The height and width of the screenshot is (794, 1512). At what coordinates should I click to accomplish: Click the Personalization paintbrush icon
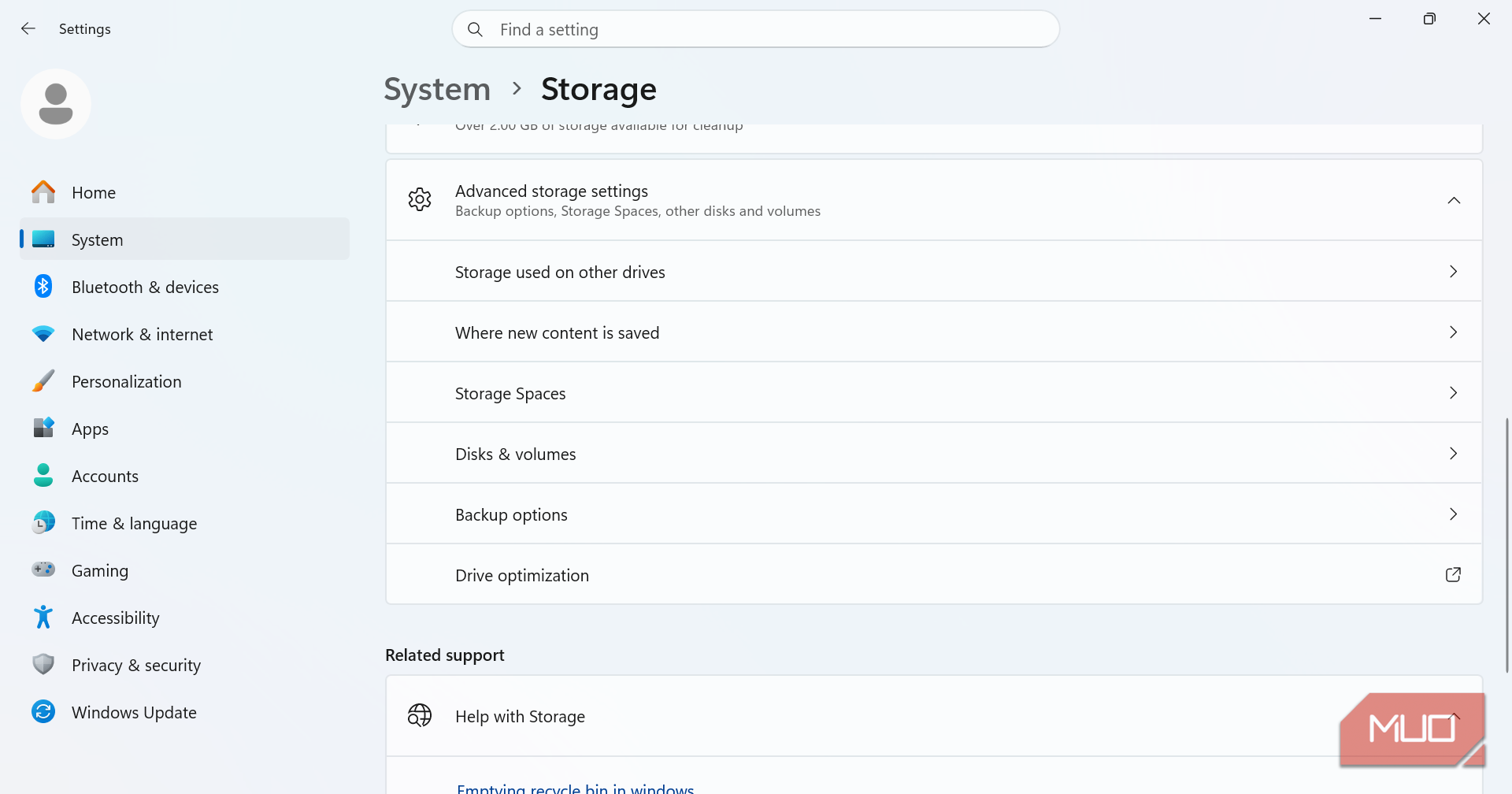pyautogui.click(x=43, y=381)
